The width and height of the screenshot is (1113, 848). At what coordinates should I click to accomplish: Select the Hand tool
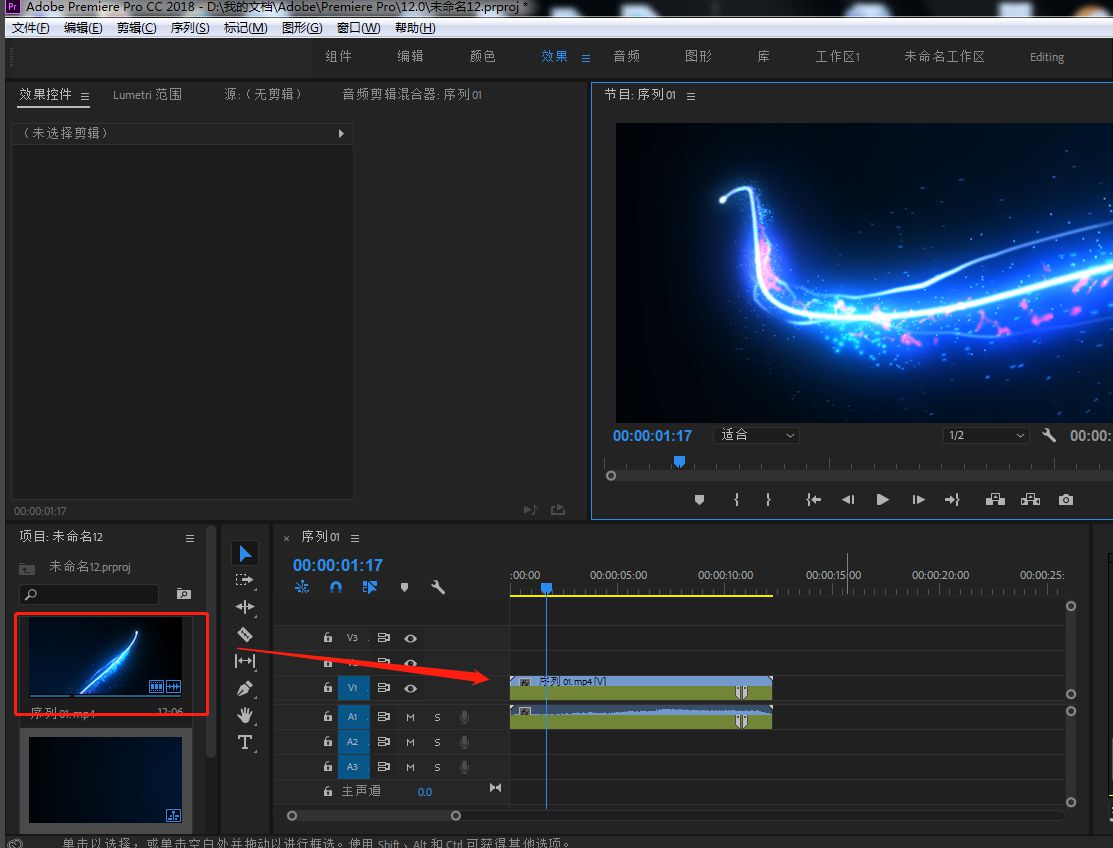click(245, 715)
